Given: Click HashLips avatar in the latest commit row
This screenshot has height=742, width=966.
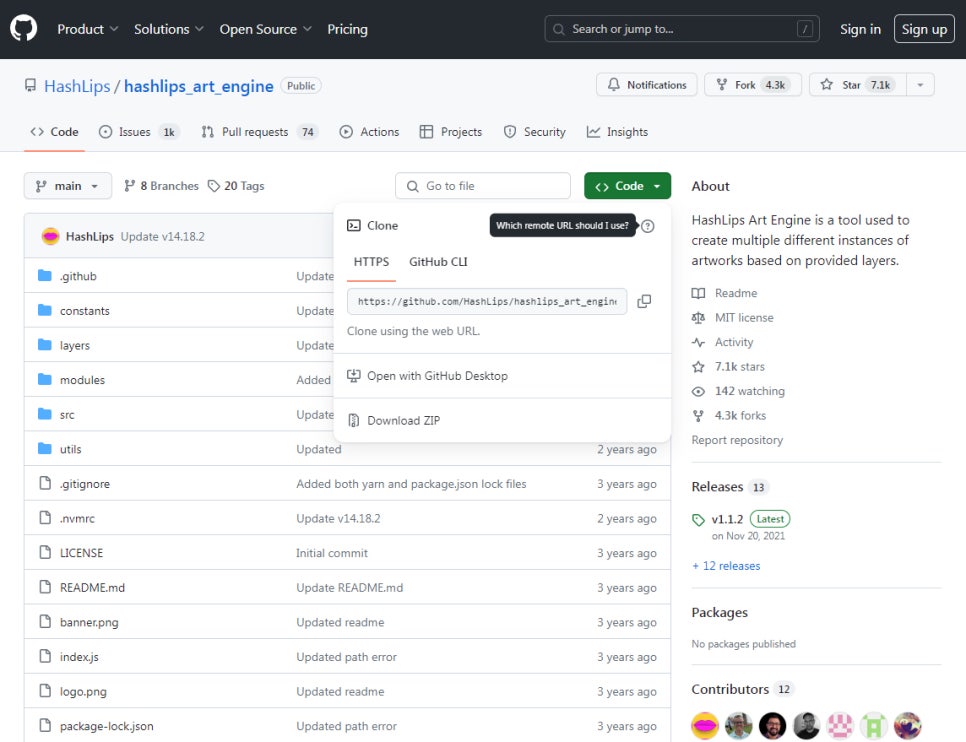Looking at the screenshot, I should pos(51,236).
